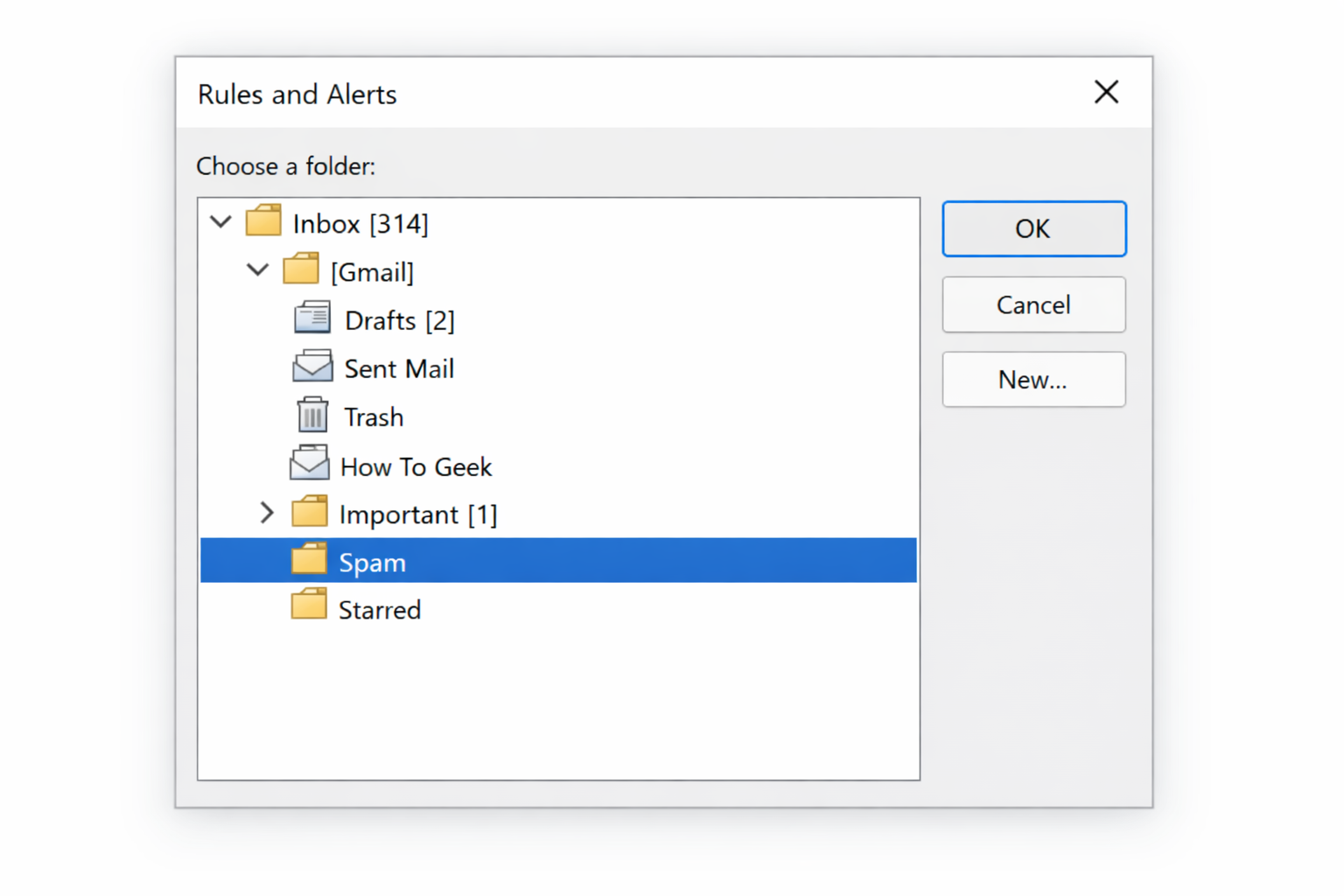This screenshot has height=896, width=1344.
Task: Click the Important folder icon
Action: click(x=309, y=512)
